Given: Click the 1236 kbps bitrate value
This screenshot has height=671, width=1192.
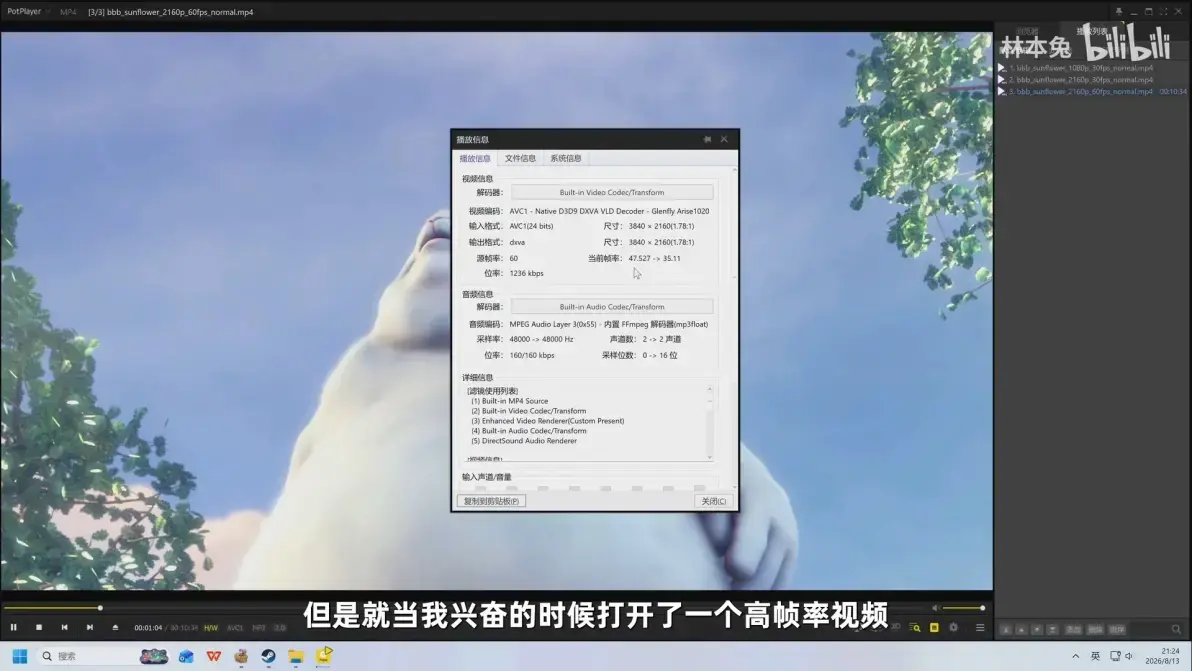Looking at the screenshot, I should pos(526,274).
